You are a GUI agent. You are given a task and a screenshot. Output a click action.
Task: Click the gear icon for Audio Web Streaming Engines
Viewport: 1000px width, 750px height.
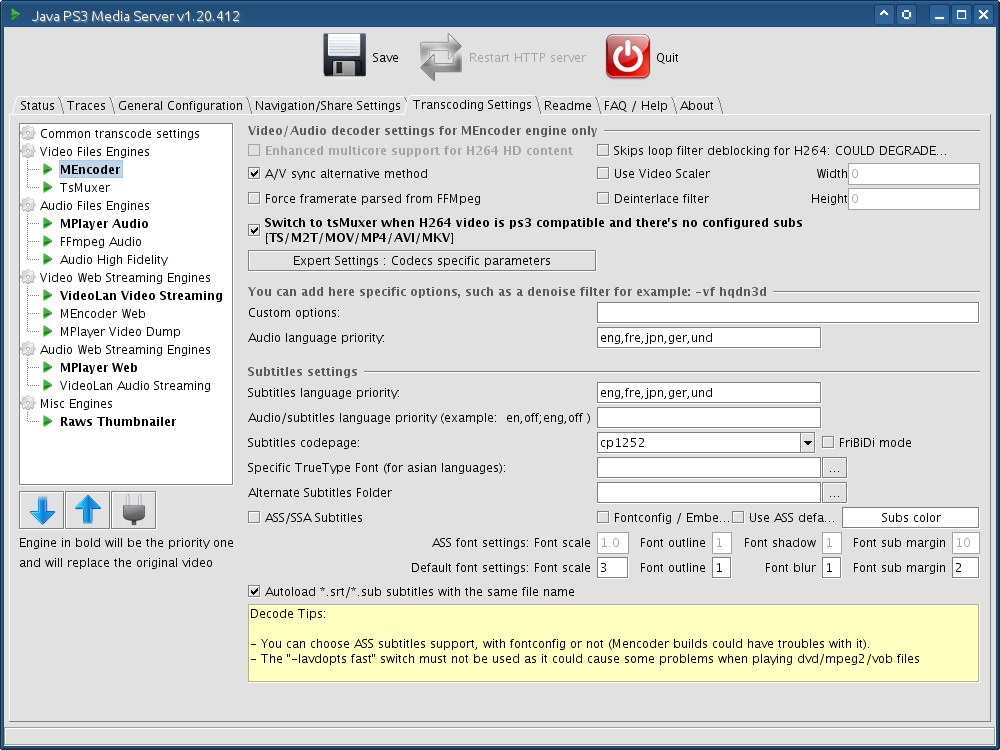tap(28, 349)
